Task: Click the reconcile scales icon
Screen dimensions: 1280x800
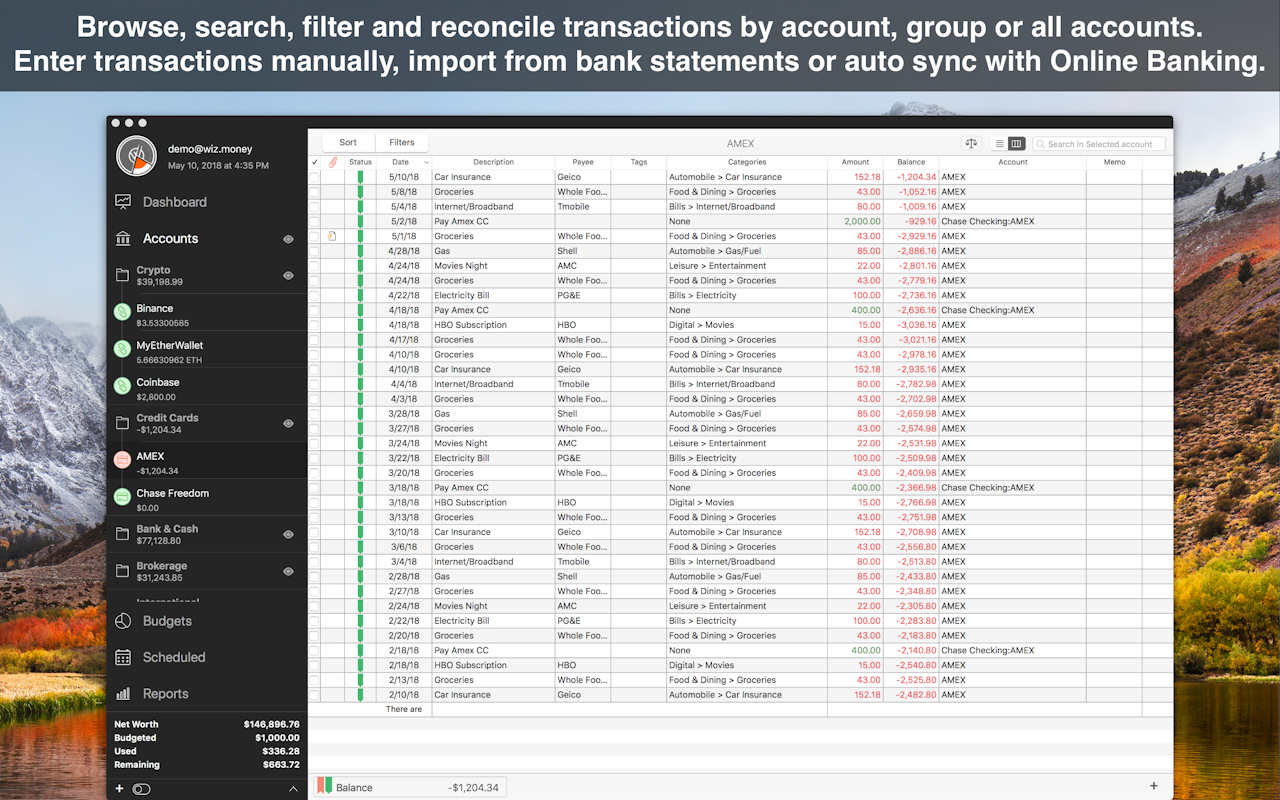Action: pos(970,143)
